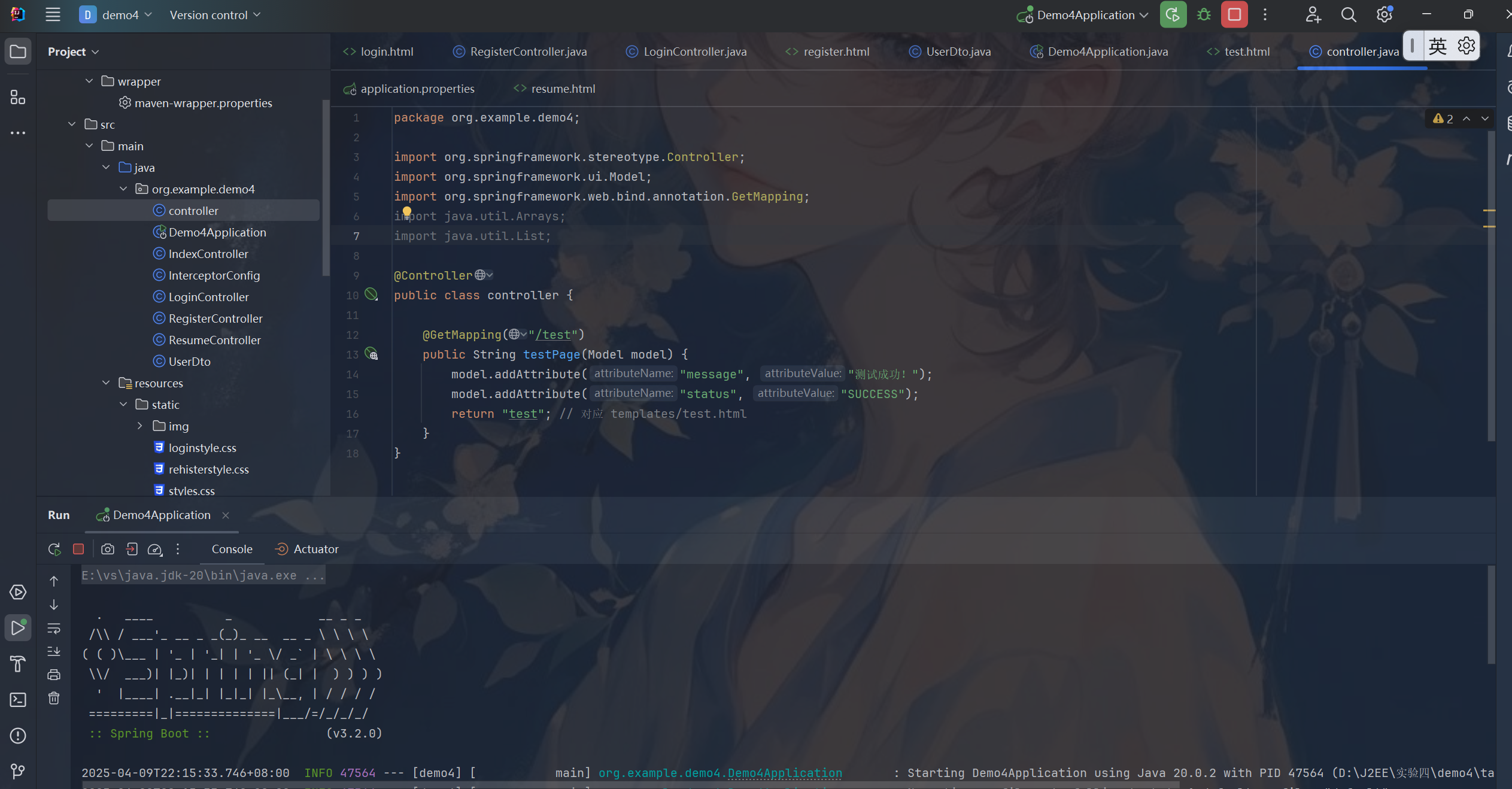The width and height of the screenshot is (1512, 789).
Task: Open Terminal tool window icon
Action: tap(18, 700)
